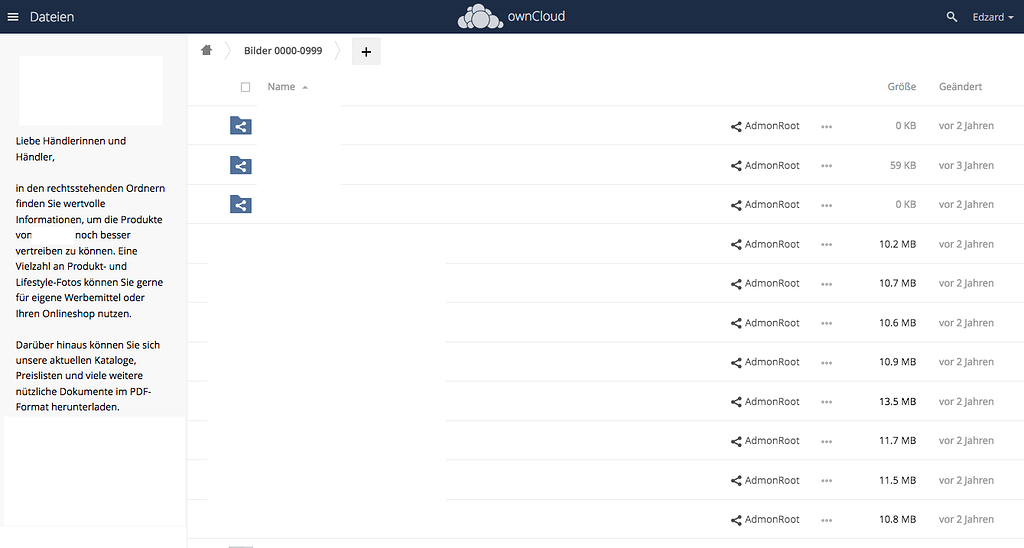Click the 11.7 MB size value
1024x548 pixels.
pyautogui.click(x=897, y=441)
